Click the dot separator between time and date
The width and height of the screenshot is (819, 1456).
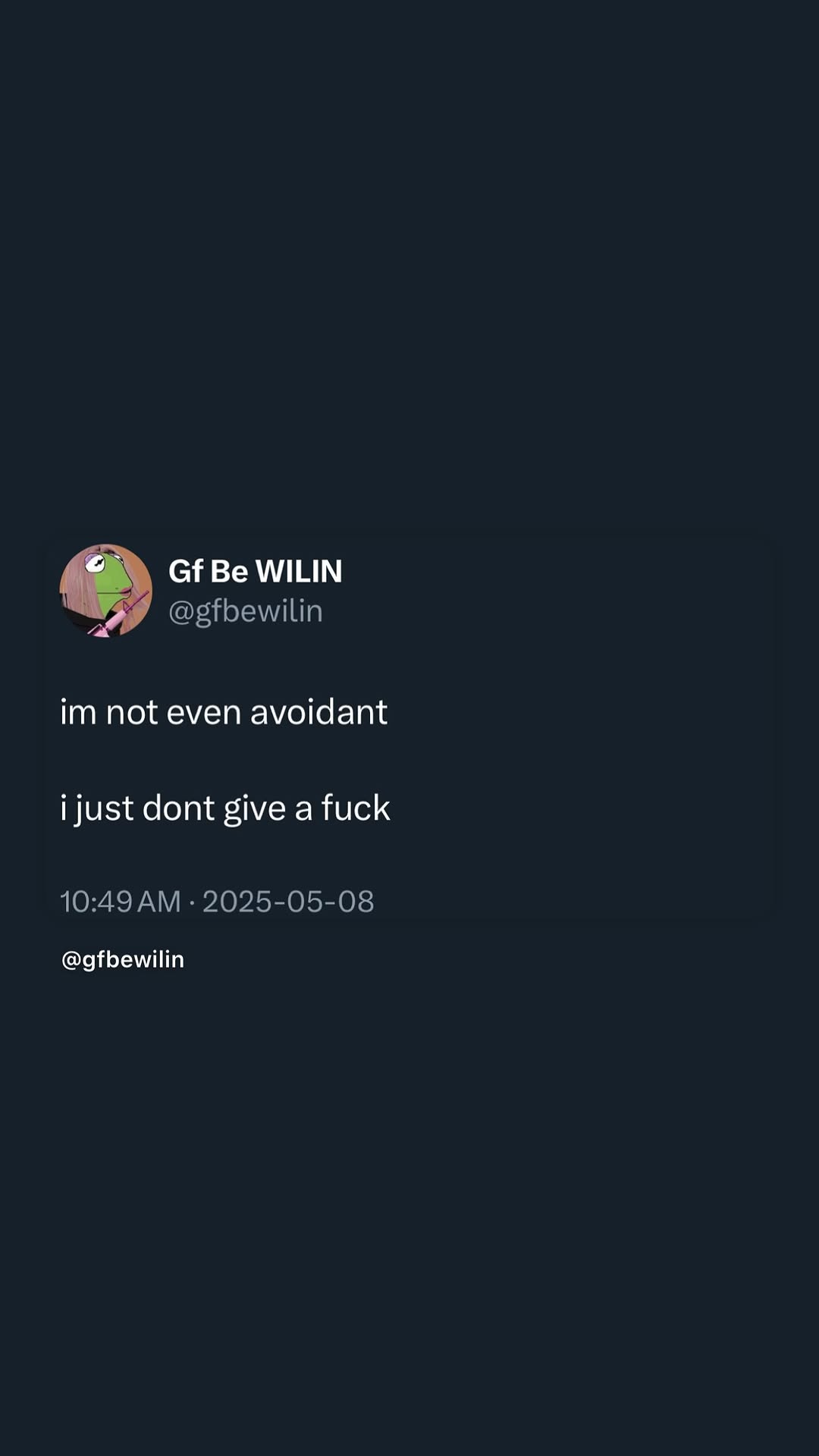tap(192, 902)
